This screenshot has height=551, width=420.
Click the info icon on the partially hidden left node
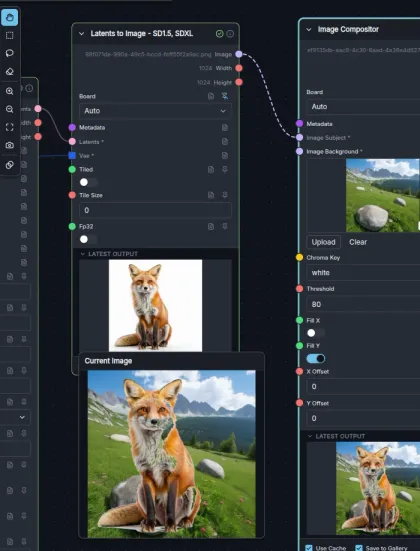click(x=30, y=88)
